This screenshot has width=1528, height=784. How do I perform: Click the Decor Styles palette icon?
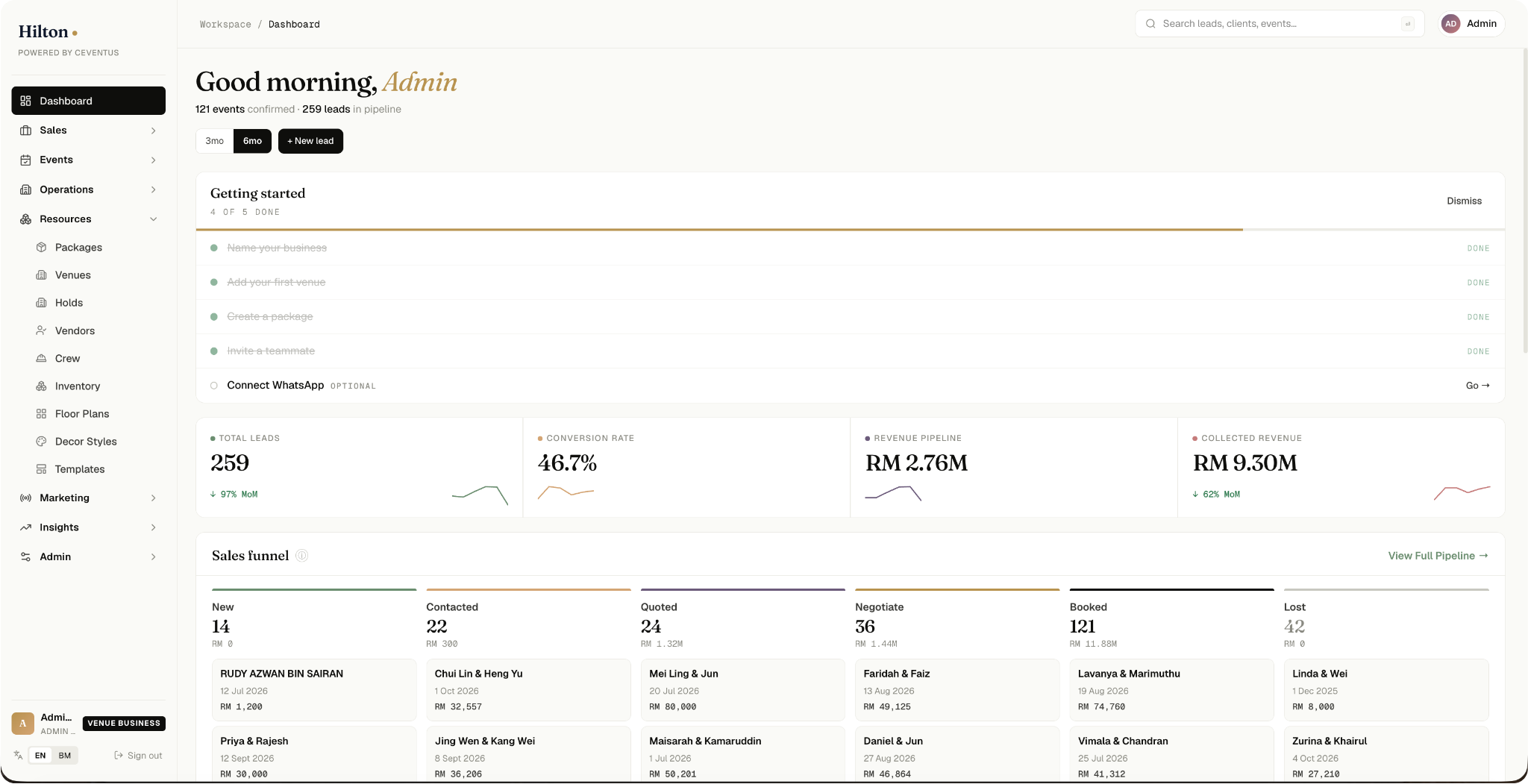(x=42, y=441)
